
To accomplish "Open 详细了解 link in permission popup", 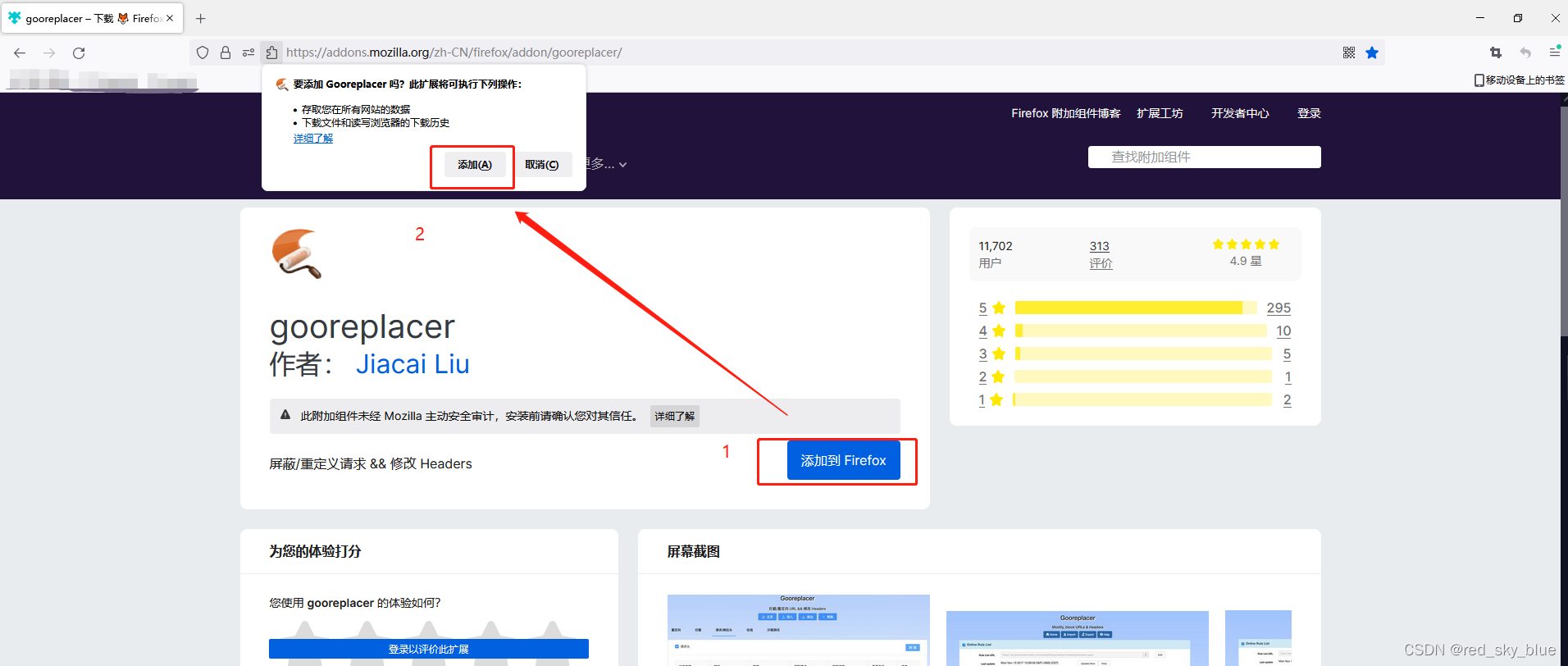I will tap(313, 139).
